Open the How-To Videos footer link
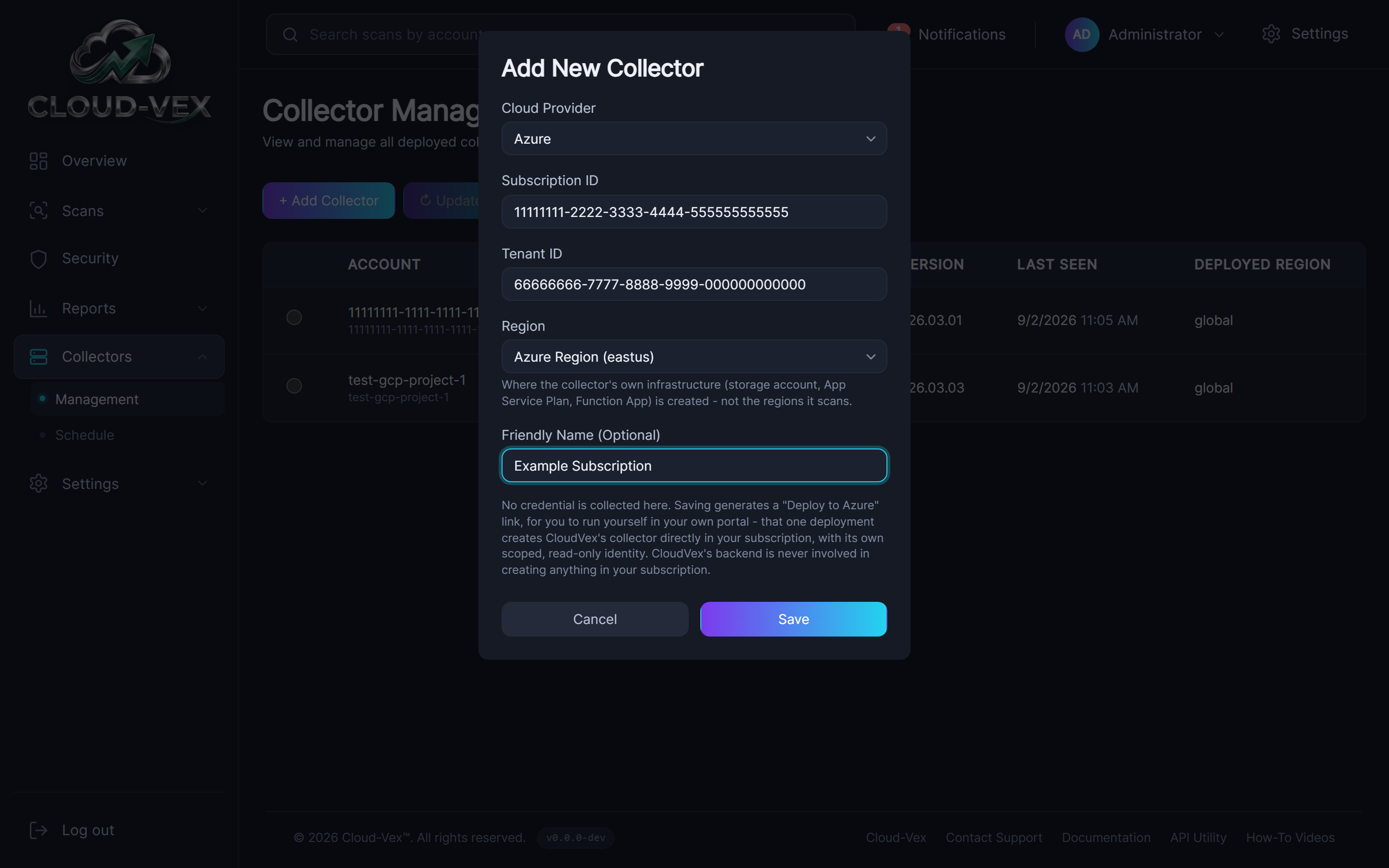 [x=1290, y=838]
